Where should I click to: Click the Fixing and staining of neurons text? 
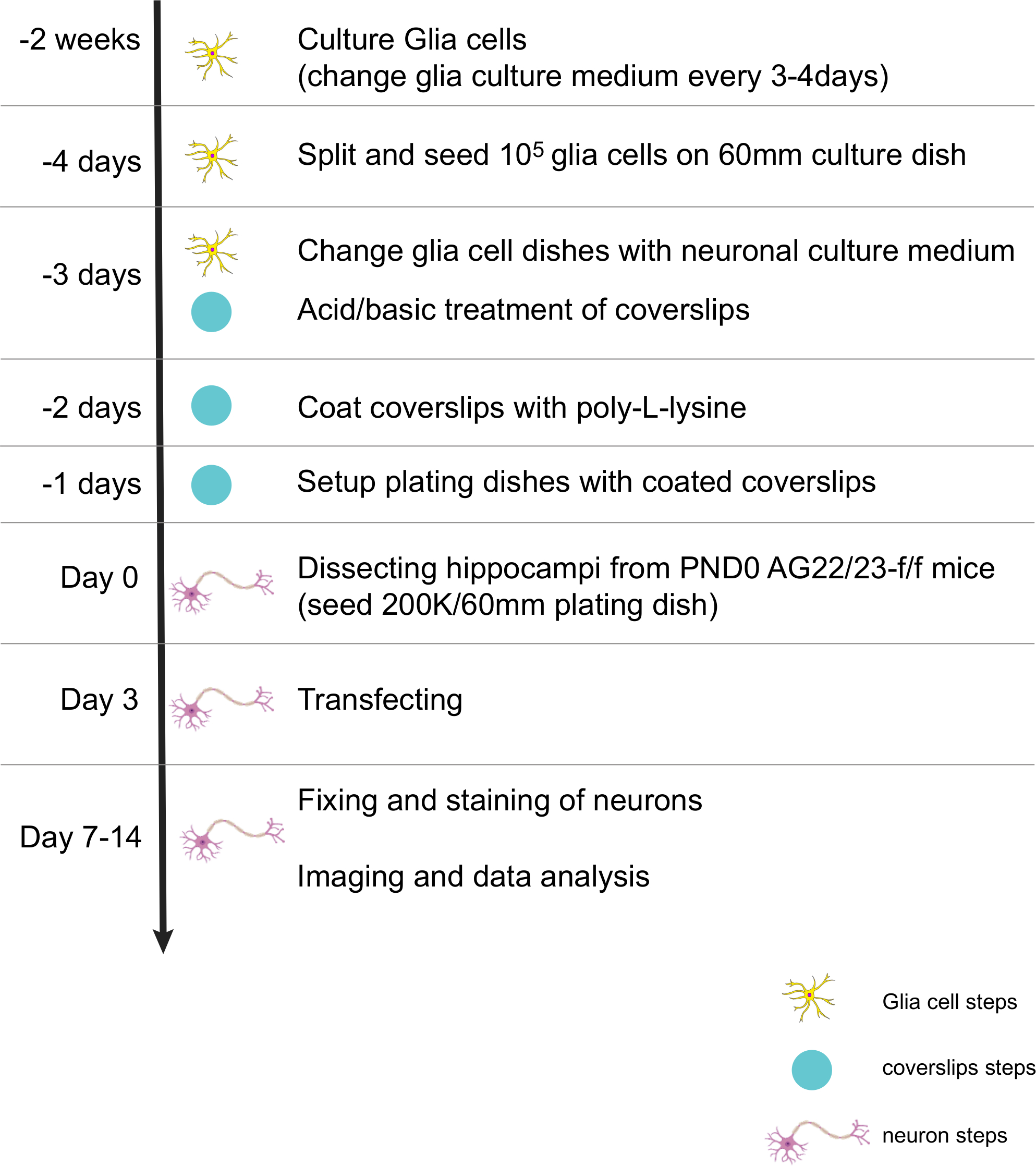pyautogui.click(x=499, y=800)
